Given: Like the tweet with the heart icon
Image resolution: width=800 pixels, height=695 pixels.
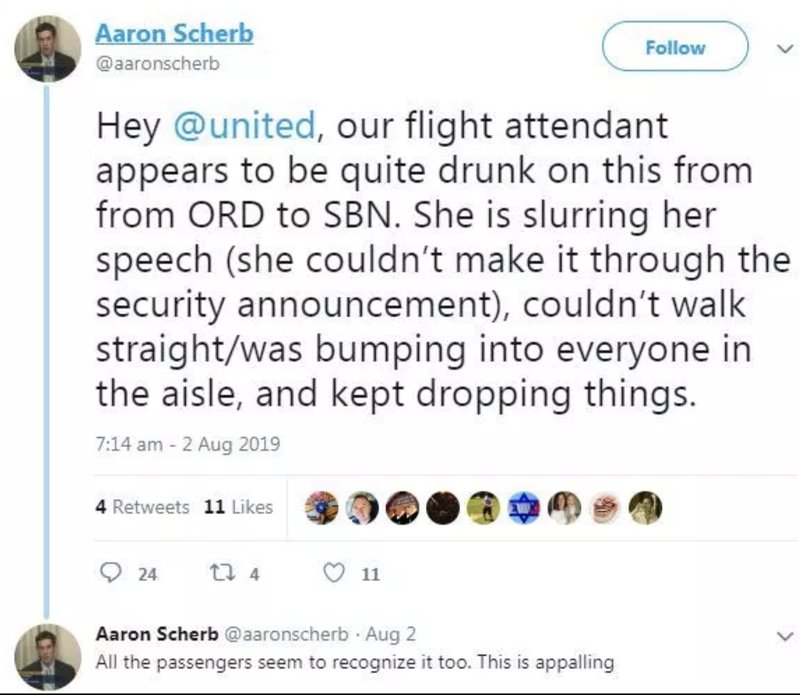Looking at the screenshot, I should coord(334,573).
